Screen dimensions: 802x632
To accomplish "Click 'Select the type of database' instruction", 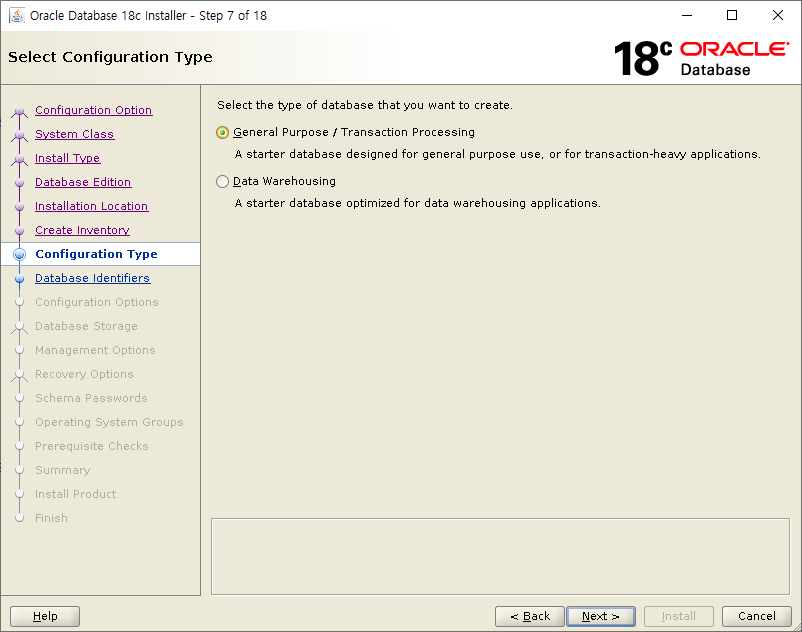I will [x=365, y=105].
